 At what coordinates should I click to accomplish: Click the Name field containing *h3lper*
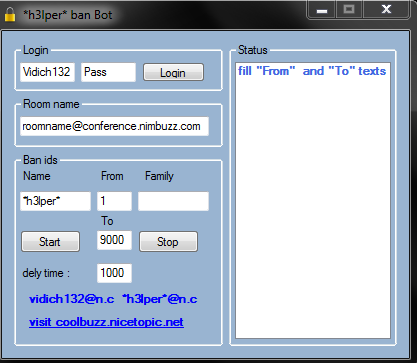pos(55,201)
